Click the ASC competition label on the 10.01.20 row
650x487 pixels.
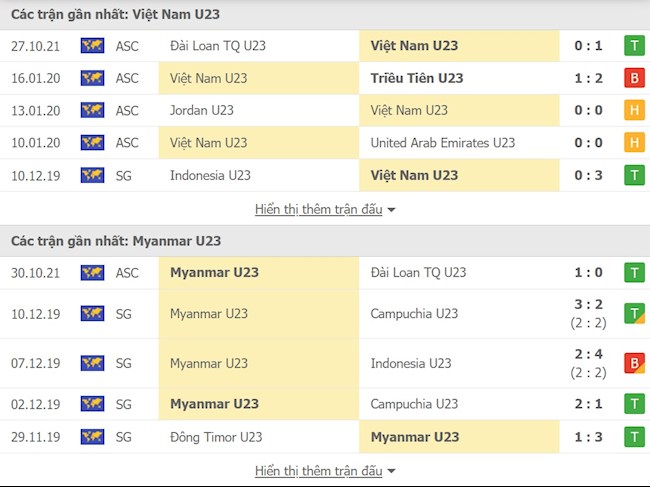point(127,143)
